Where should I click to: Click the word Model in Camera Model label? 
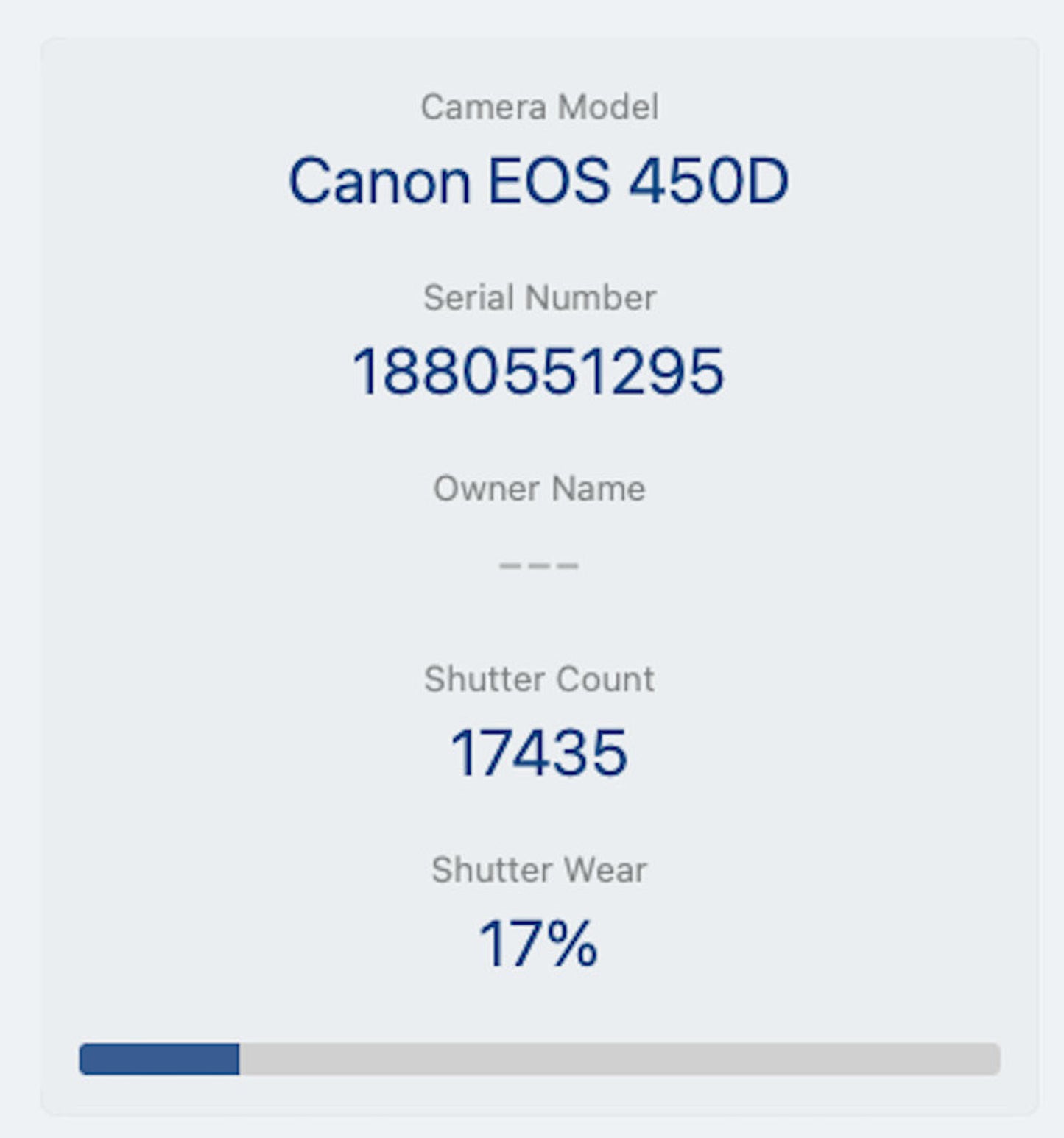pos(608,107)
